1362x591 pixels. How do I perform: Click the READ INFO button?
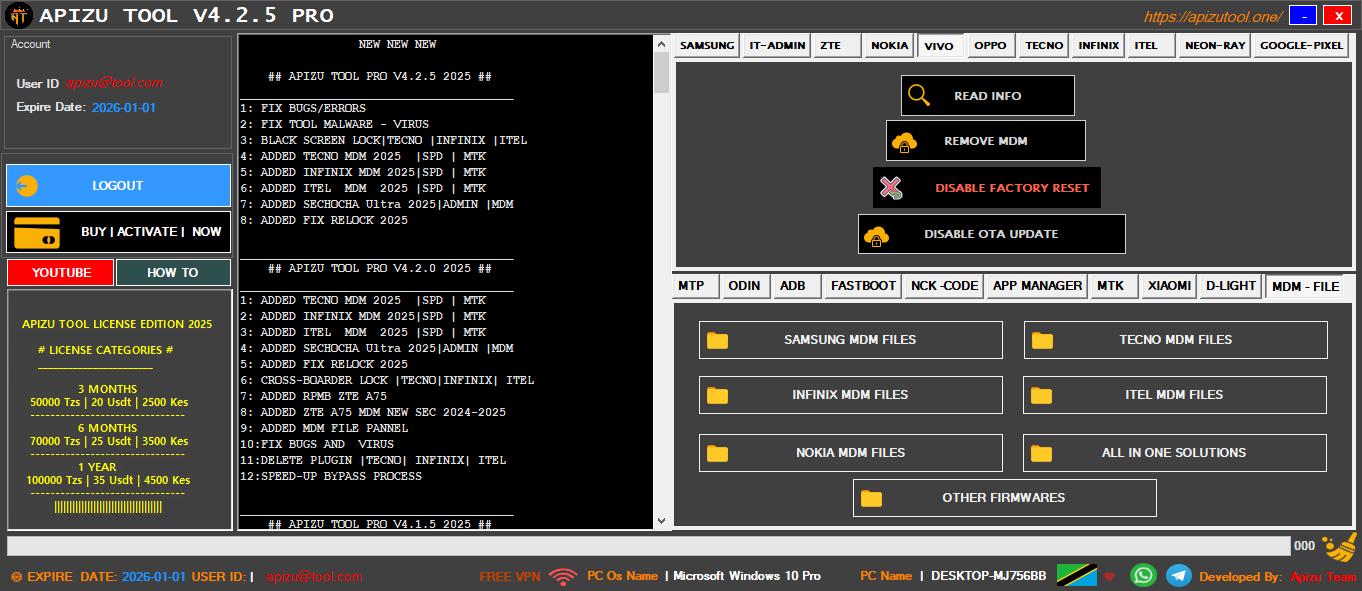pyautogui.click(x=988, y=96)
